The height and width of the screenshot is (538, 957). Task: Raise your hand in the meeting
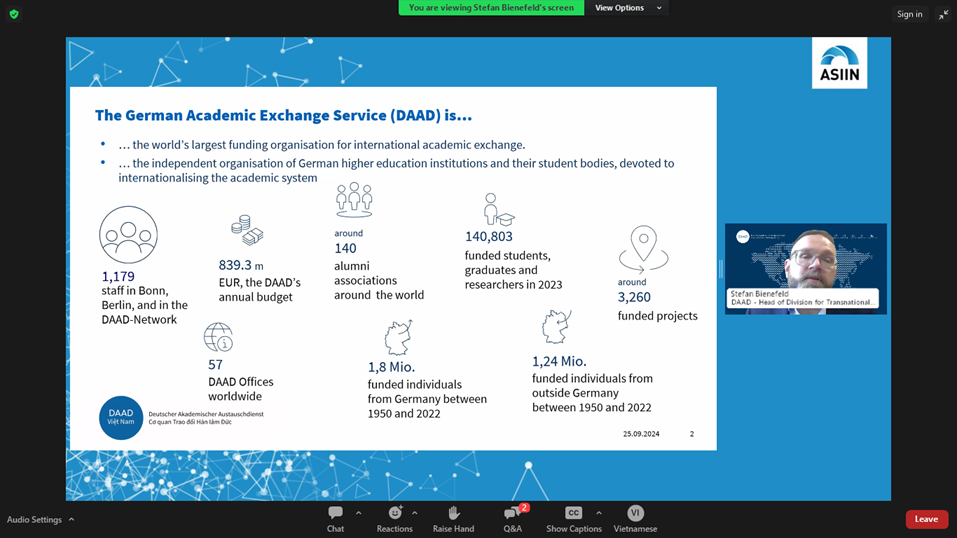pyautogui.click(x=453, y=519)
